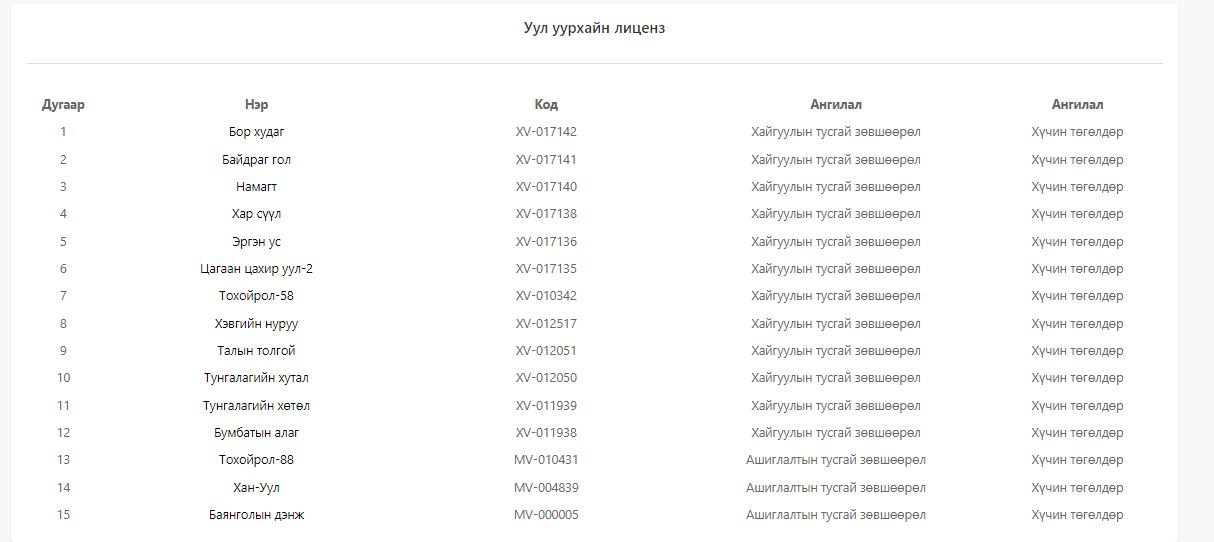1214x542 pixels.
Task: Click code XV-017136 for Эргэн ус
Action: point(546,241)
